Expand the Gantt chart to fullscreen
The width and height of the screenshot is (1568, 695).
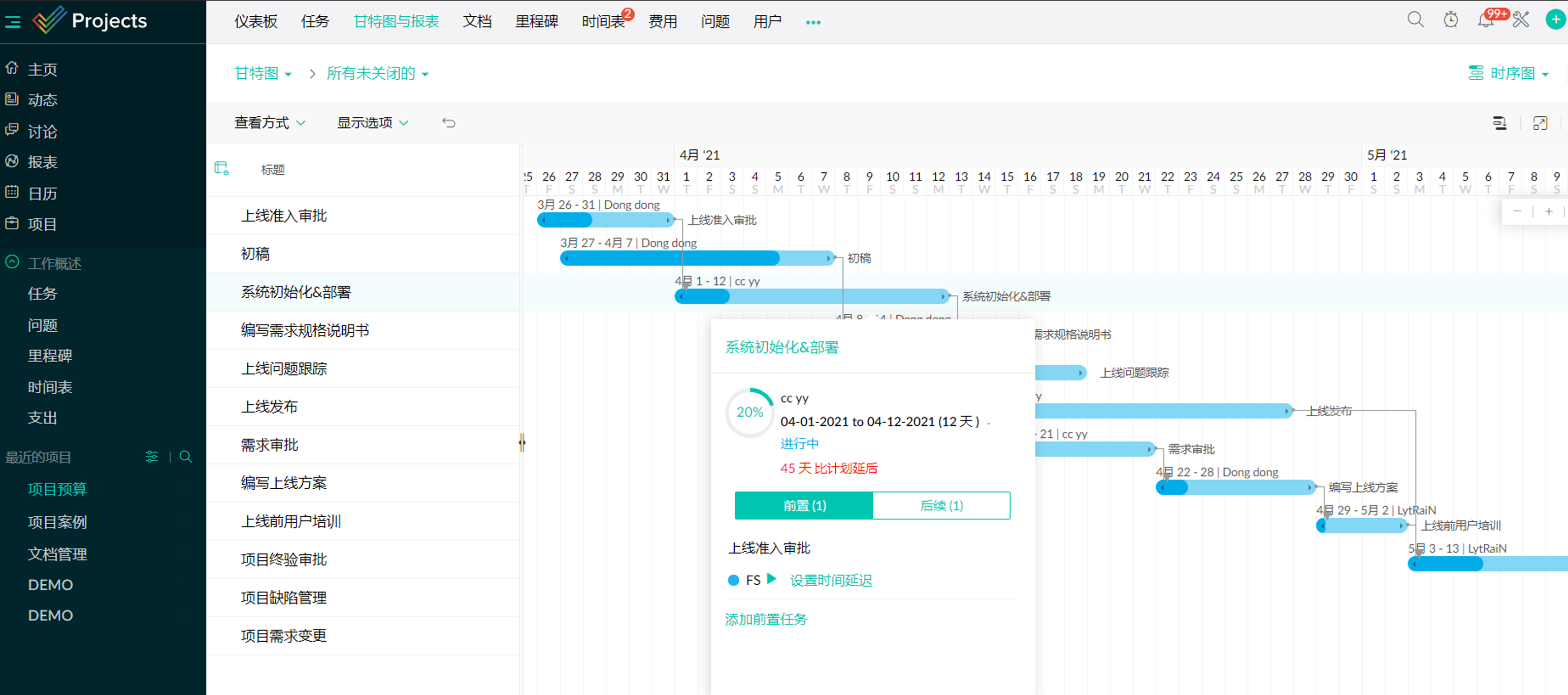point(1540,123)
